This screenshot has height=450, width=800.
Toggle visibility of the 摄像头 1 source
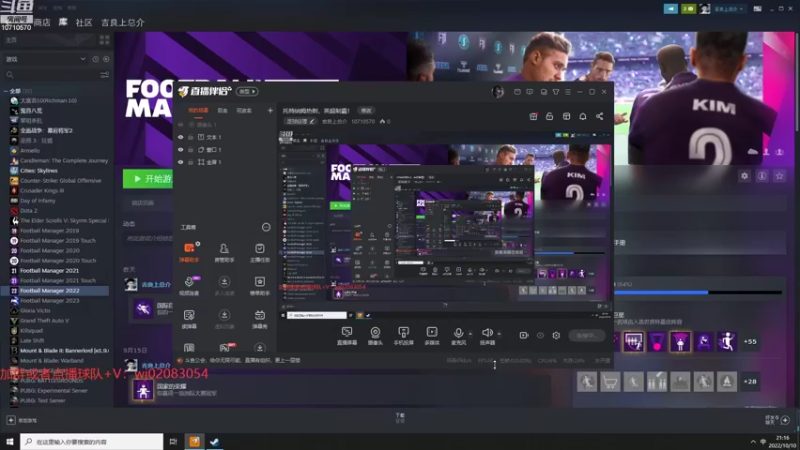click(x=181, y=124)
